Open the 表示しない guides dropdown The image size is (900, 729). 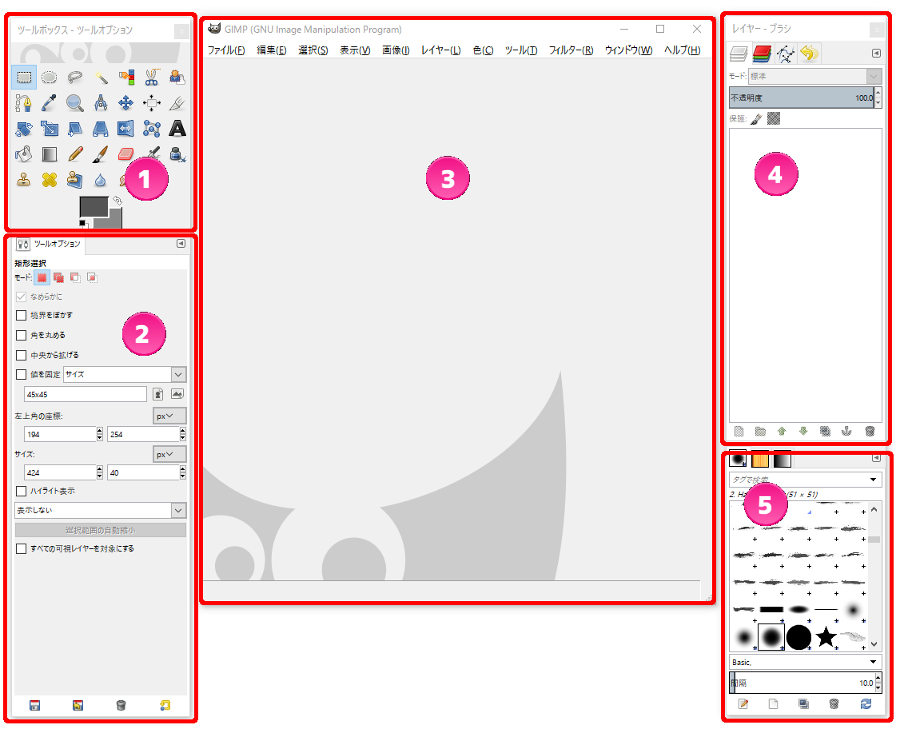[x=100, y=510]
